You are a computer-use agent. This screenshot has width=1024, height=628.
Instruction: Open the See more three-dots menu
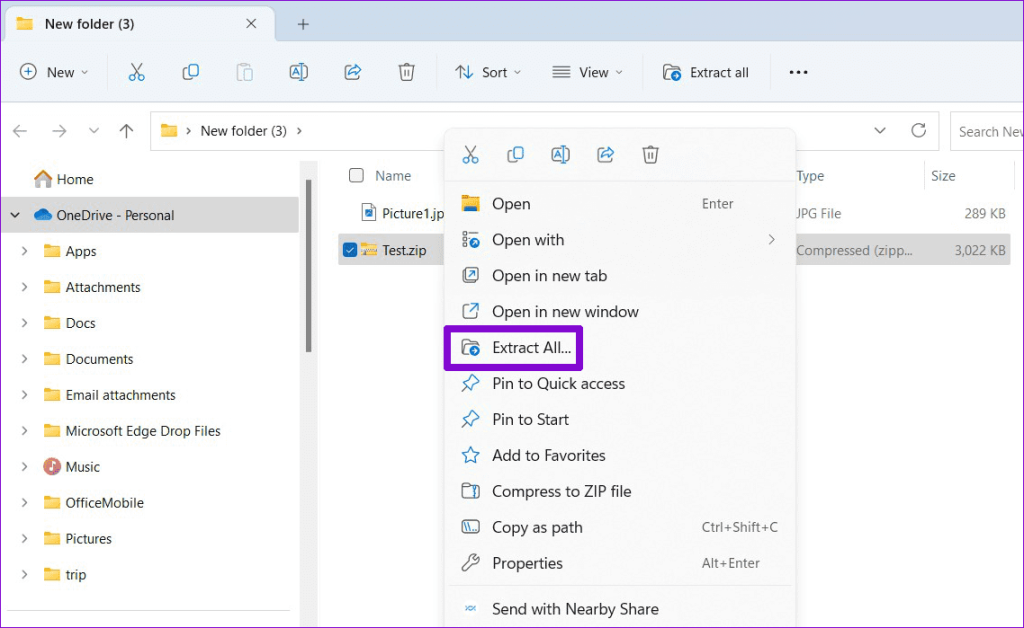798,72
